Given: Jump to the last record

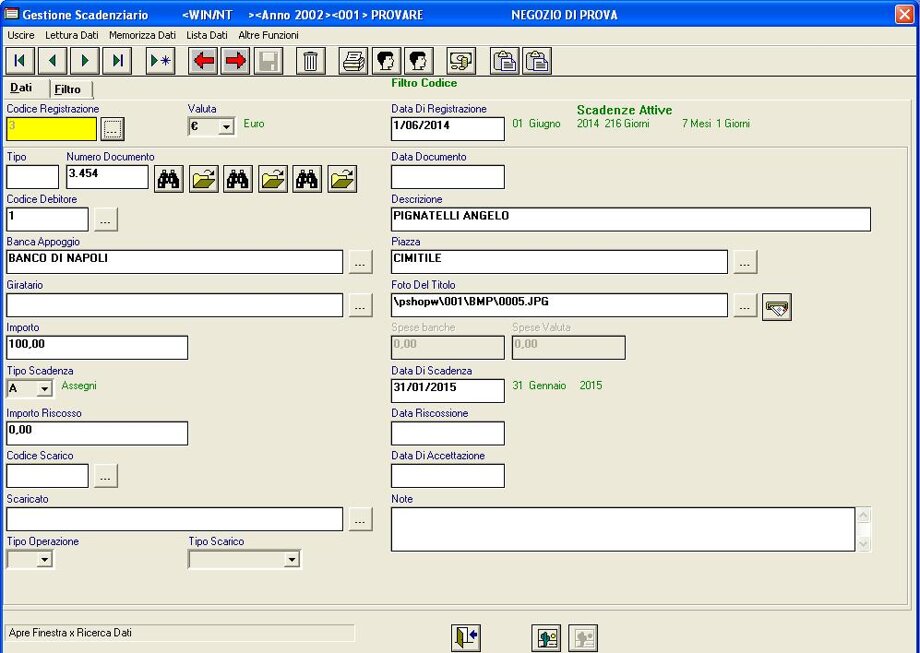Looking at the screenshot, I should [117, 61].
